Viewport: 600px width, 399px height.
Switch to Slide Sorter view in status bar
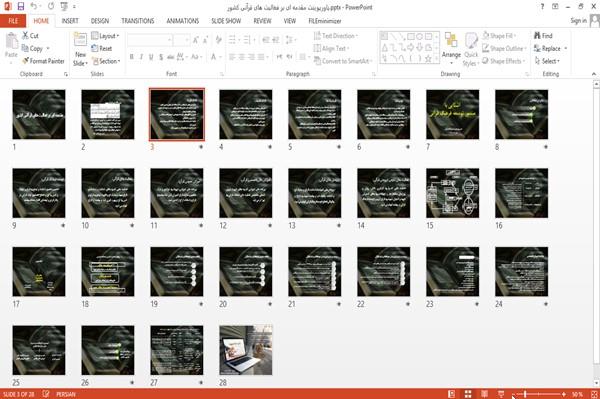tap(468, 394)
